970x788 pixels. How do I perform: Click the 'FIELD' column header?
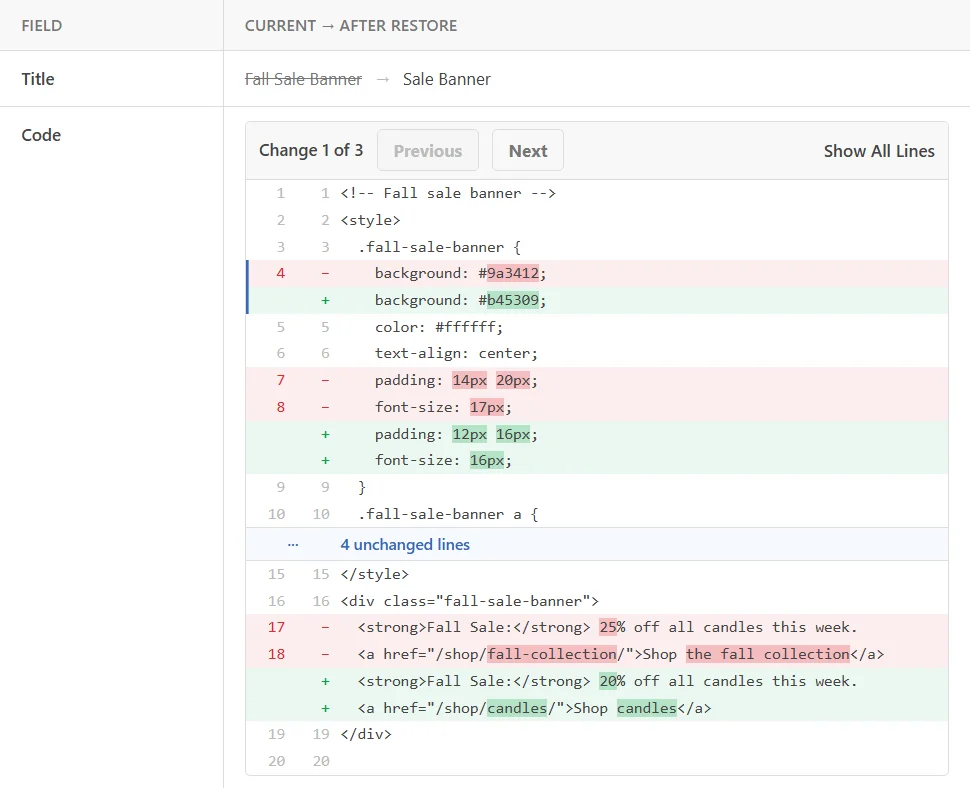pyautogui.click(x=41, y=25)
